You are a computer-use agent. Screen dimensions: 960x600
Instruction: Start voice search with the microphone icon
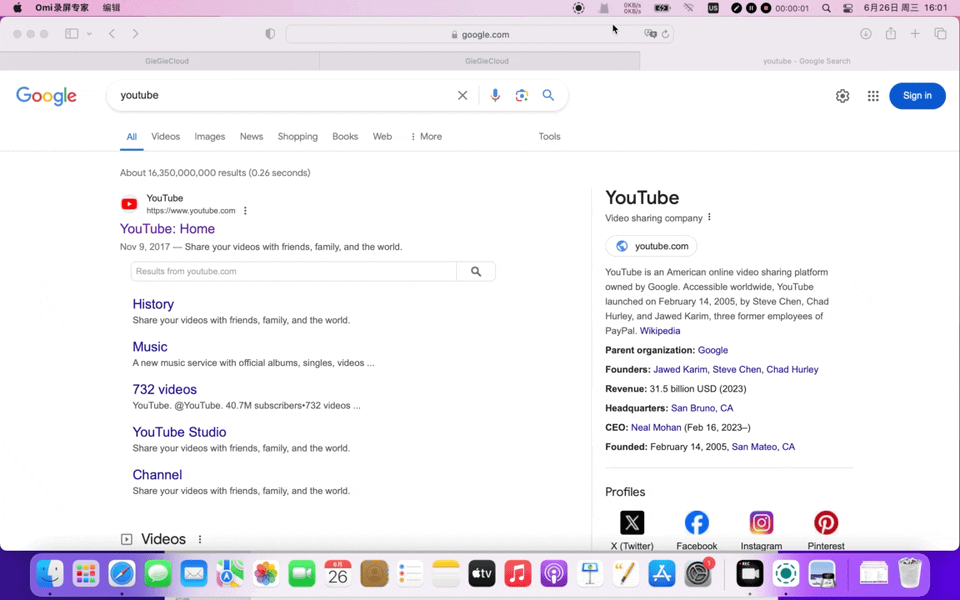[495, 96]
